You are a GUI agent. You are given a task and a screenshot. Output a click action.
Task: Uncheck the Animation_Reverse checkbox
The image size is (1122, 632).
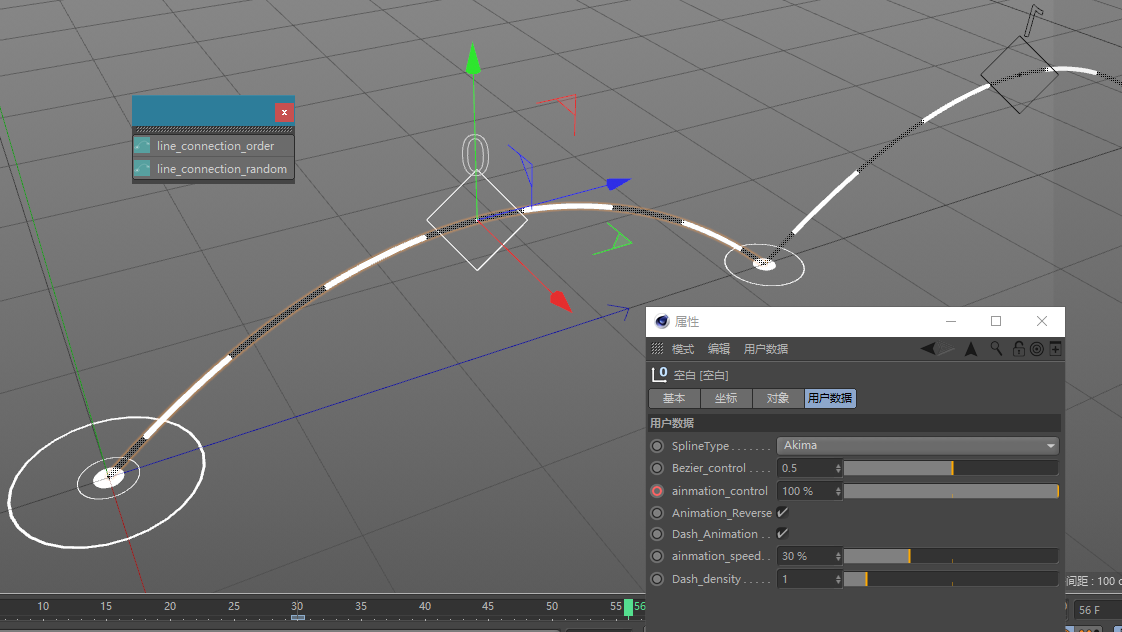click(x=782, y=513)
